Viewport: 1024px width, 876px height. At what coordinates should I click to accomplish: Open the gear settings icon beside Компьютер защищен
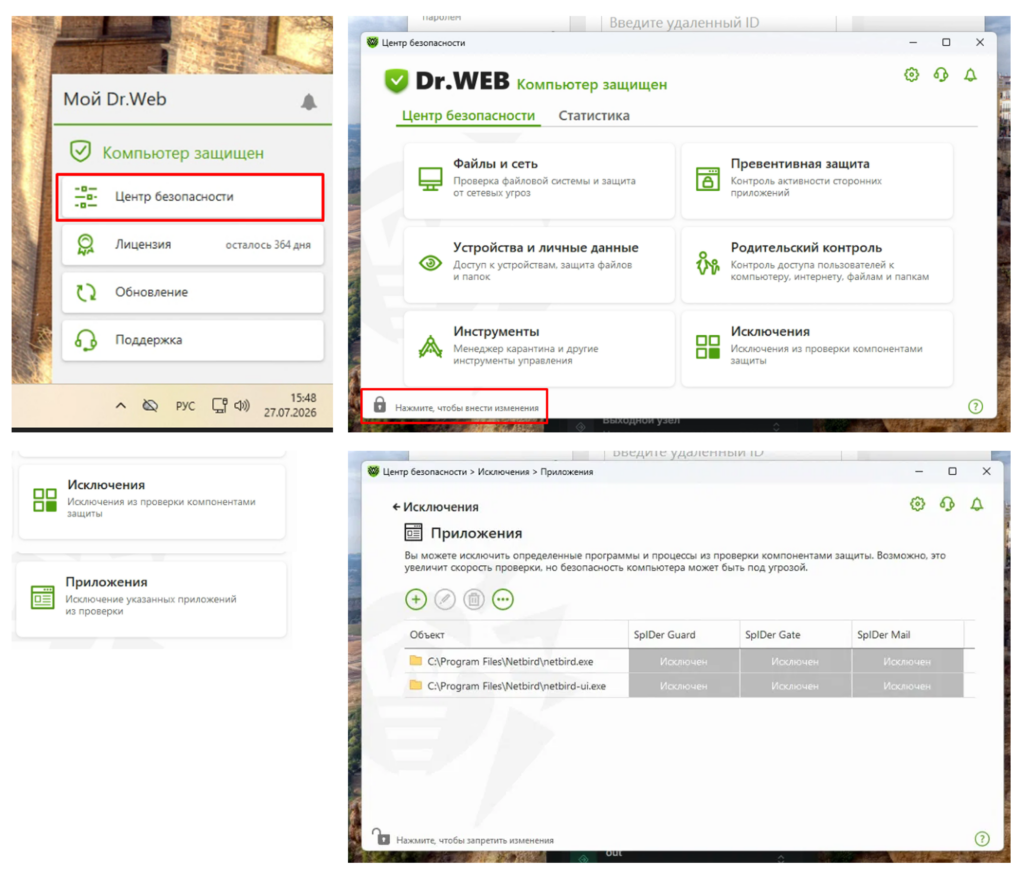[911, 74]
